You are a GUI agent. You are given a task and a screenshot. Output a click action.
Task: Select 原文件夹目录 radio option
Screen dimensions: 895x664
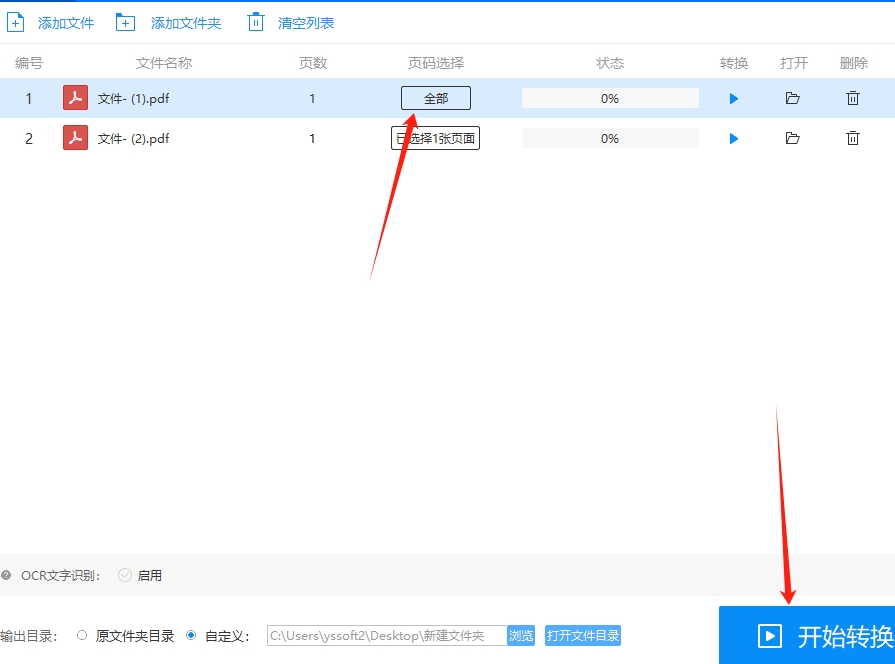tap(82, 635)
